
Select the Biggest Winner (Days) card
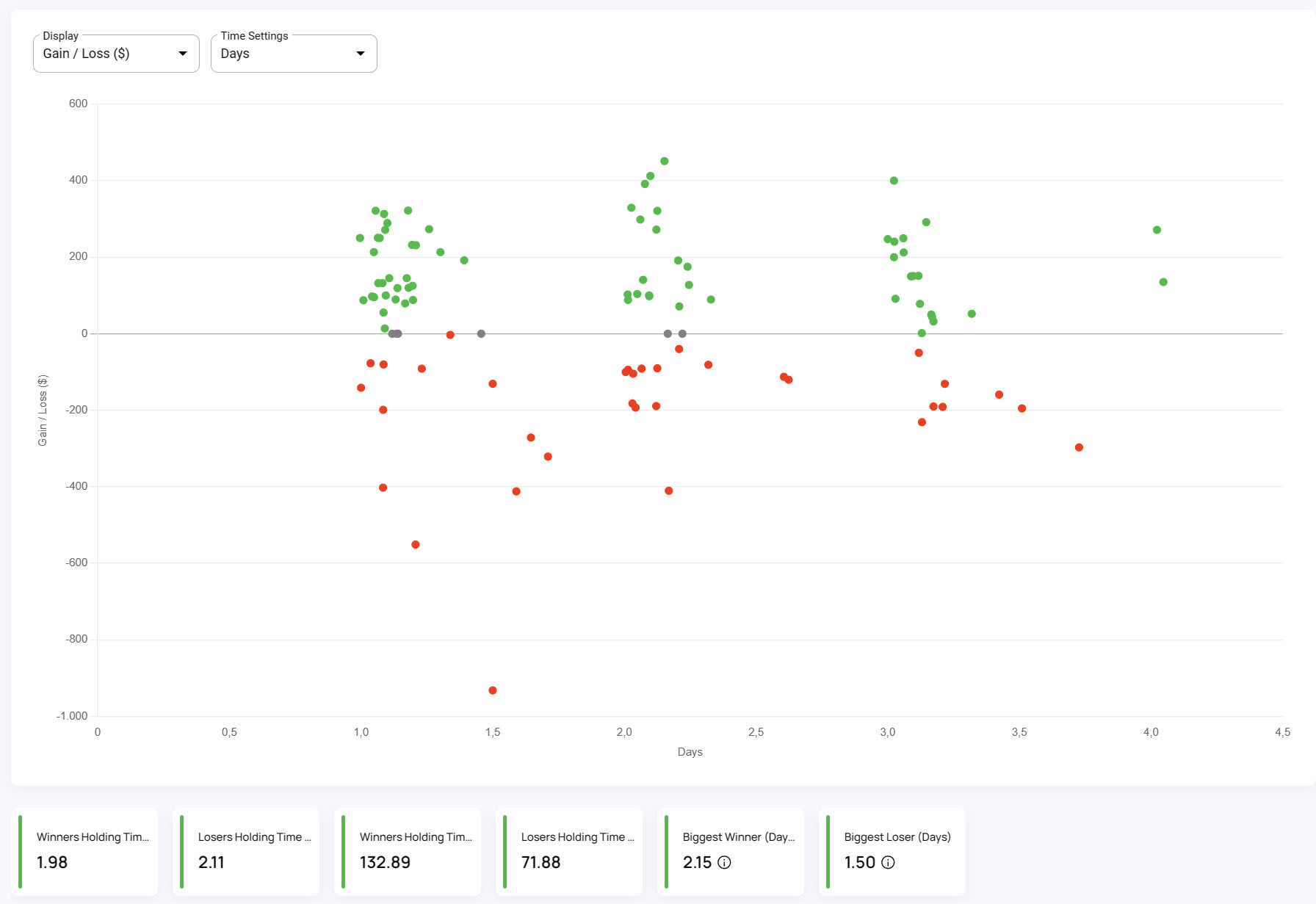[x=731, y=852]
